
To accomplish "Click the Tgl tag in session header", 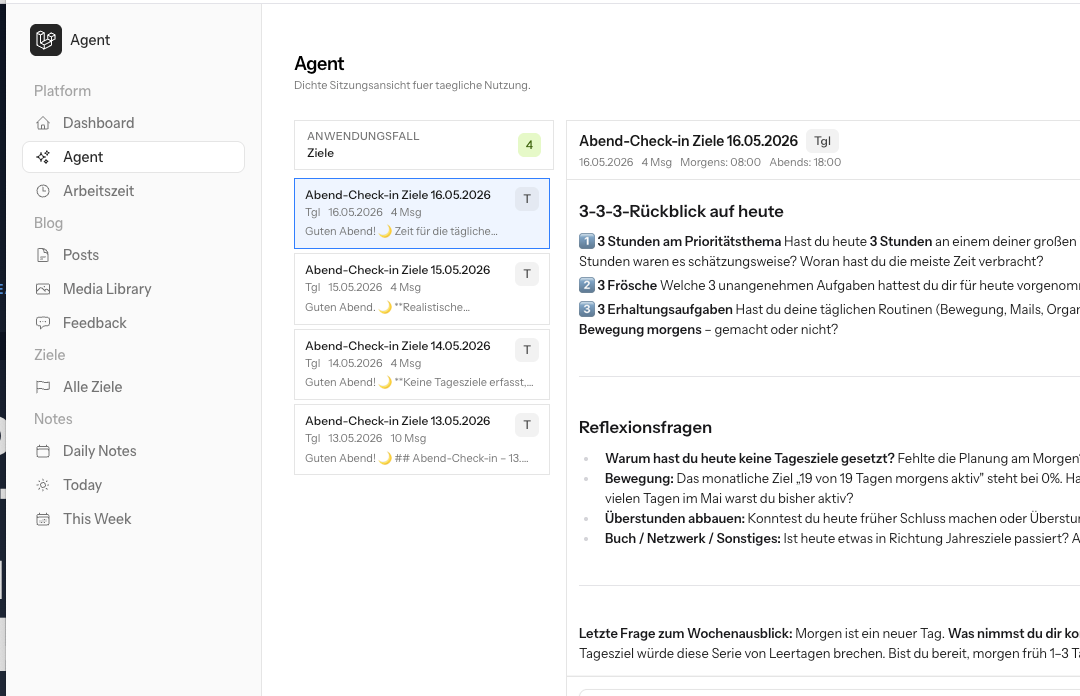I will (822, 141).
